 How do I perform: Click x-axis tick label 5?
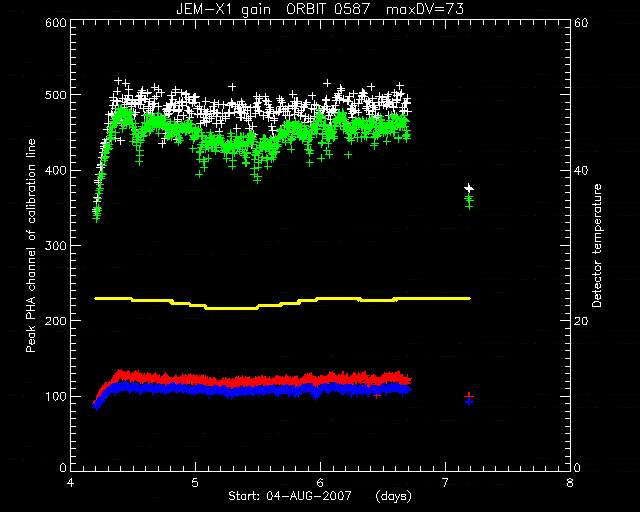[x=195, y=483]
